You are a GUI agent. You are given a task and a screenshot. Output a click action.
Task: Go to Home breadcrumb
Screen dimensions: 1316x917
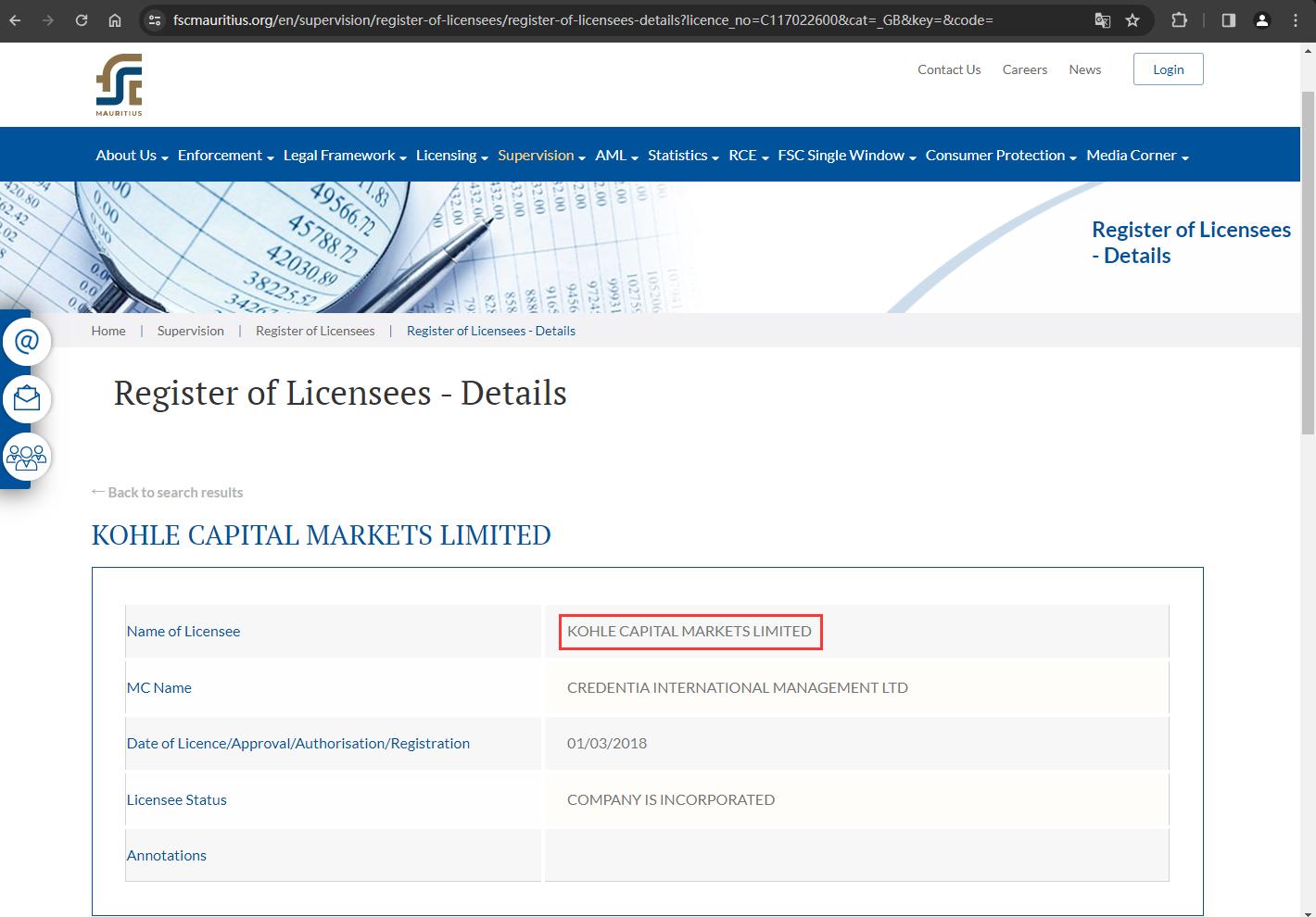pyautogui.click(x=108, y=331)
